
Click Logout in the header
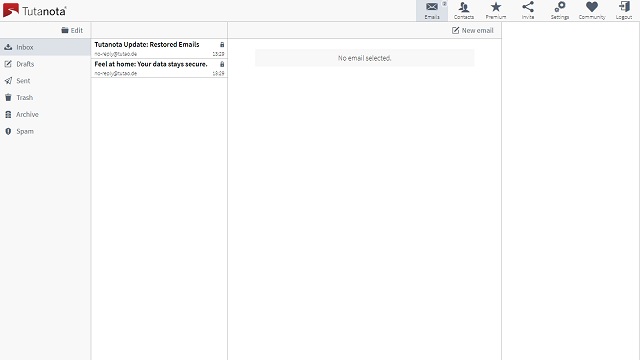pyautogui.click(x=624, y=11)
